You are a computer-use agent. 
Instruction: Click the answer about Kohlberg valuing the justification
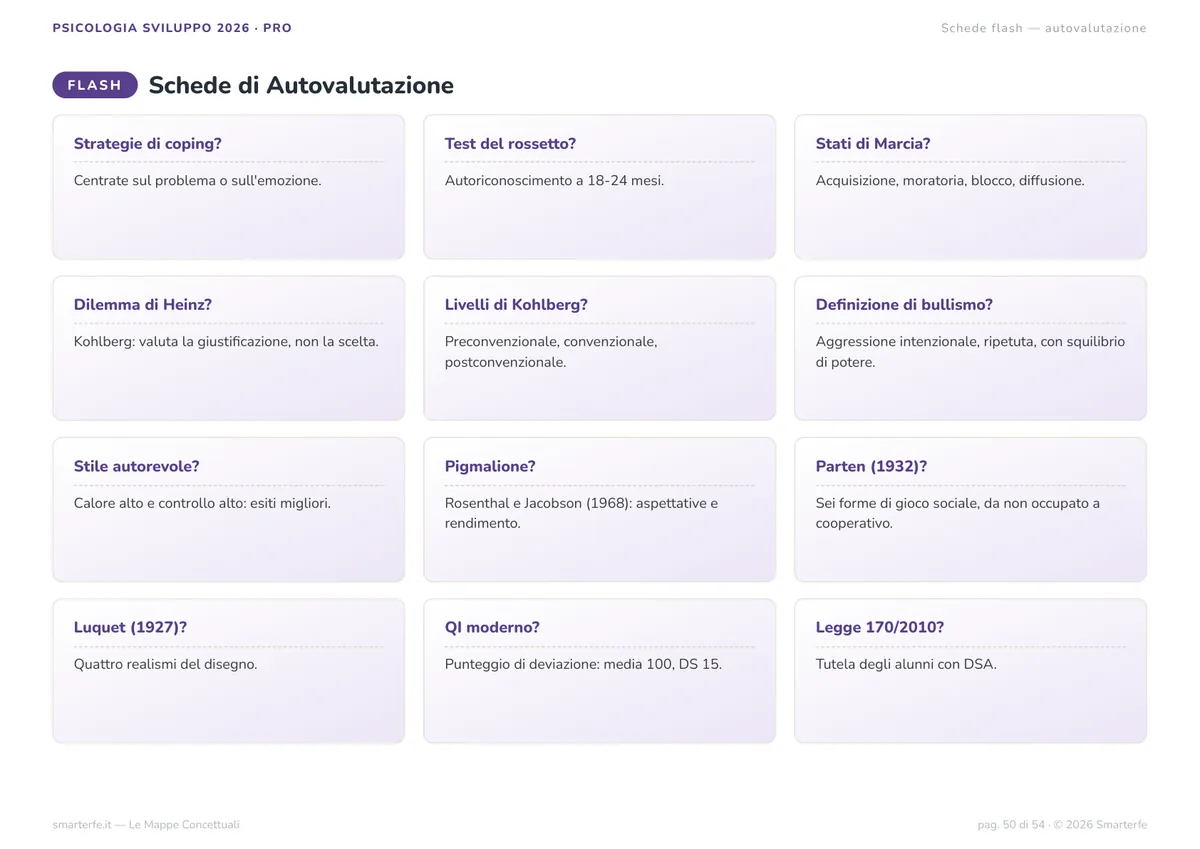(226, 342)
